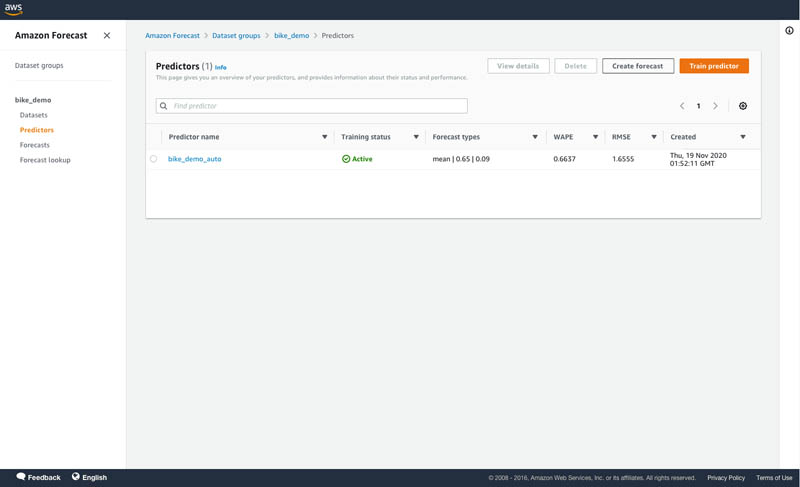Click the green Active status check icon
800x487 pixels.
(x=346, y=159)
